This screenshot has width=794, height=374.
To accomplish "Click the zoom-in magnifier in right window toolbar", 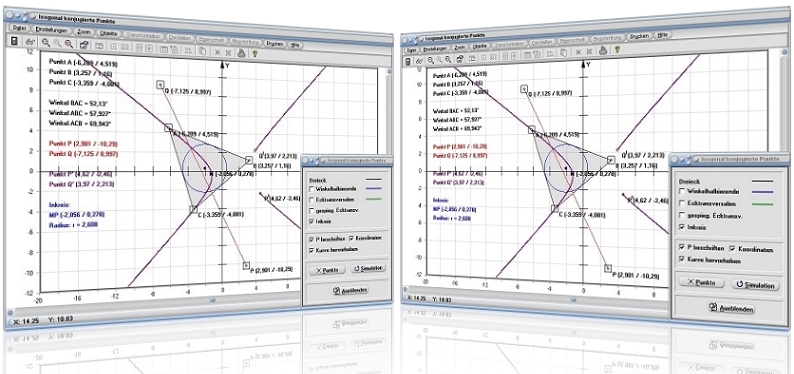I will (x=430, y=60).
